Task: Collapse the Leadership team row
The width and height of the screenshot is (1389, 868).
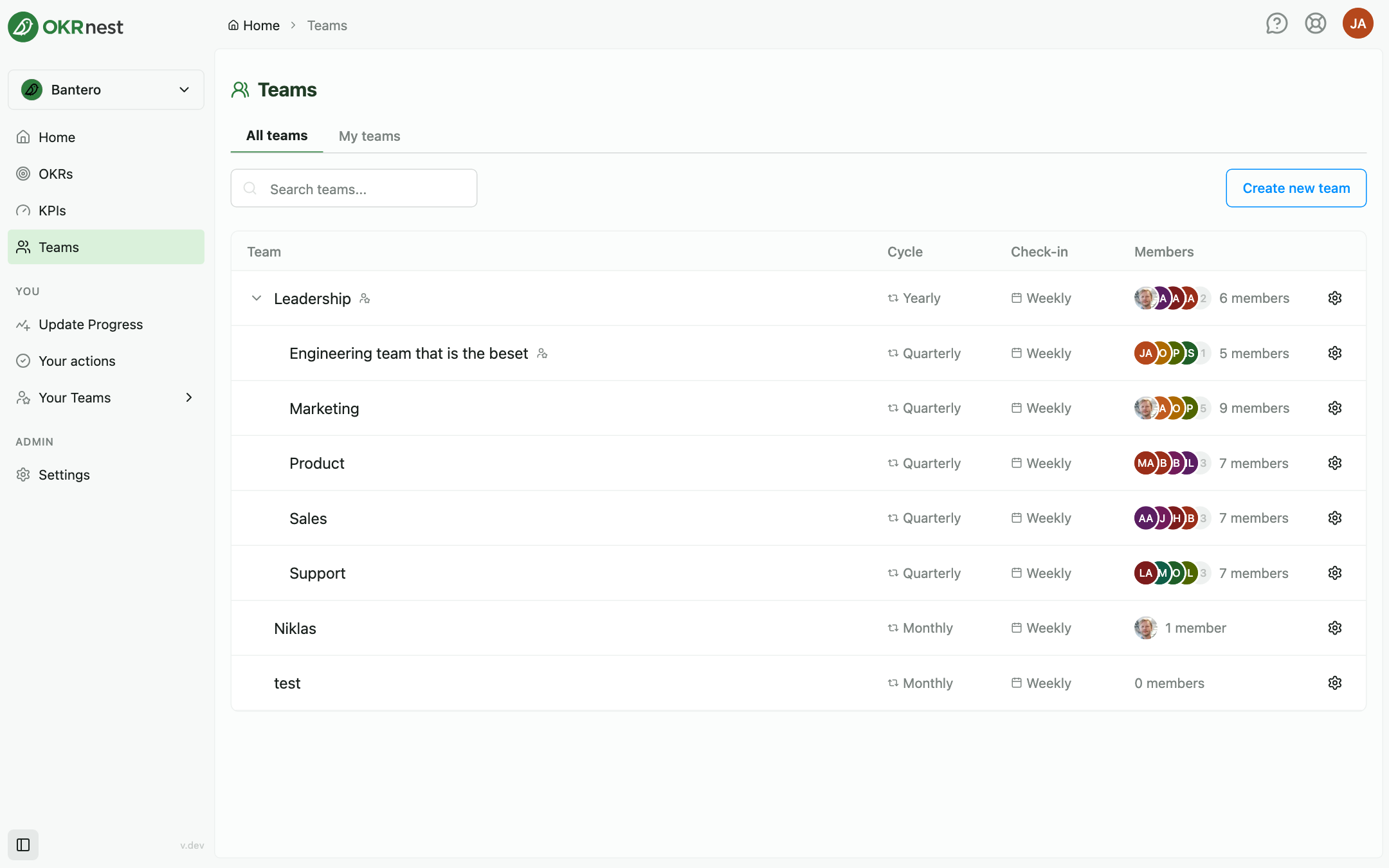Action: tap(257, 298)
